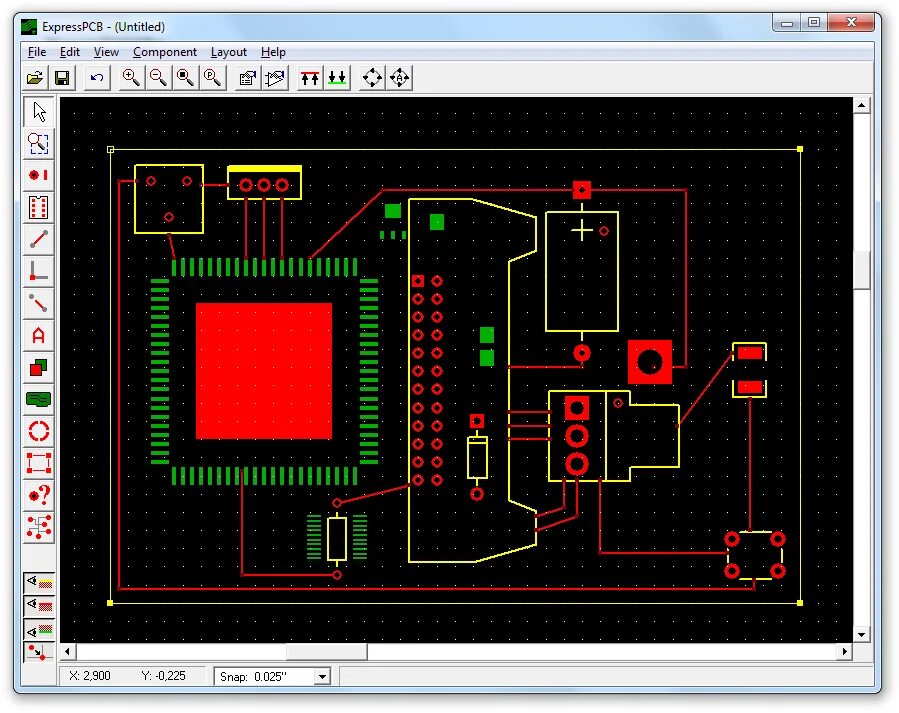Open the component manager toolbar icon
Screen dimensions: 899x713
pos(275,77)
